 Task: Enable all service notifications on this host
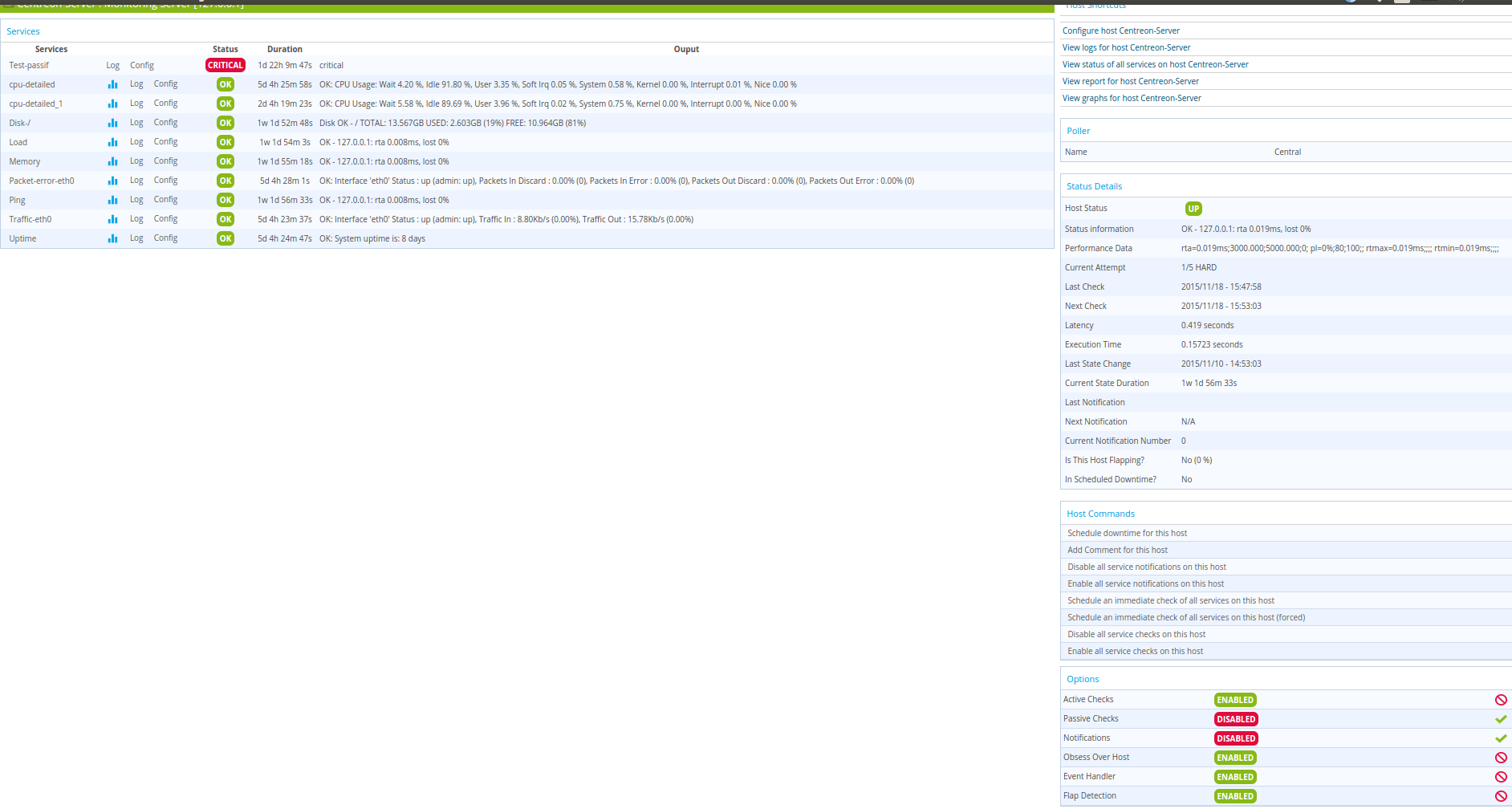click(x=1146, y=583)
